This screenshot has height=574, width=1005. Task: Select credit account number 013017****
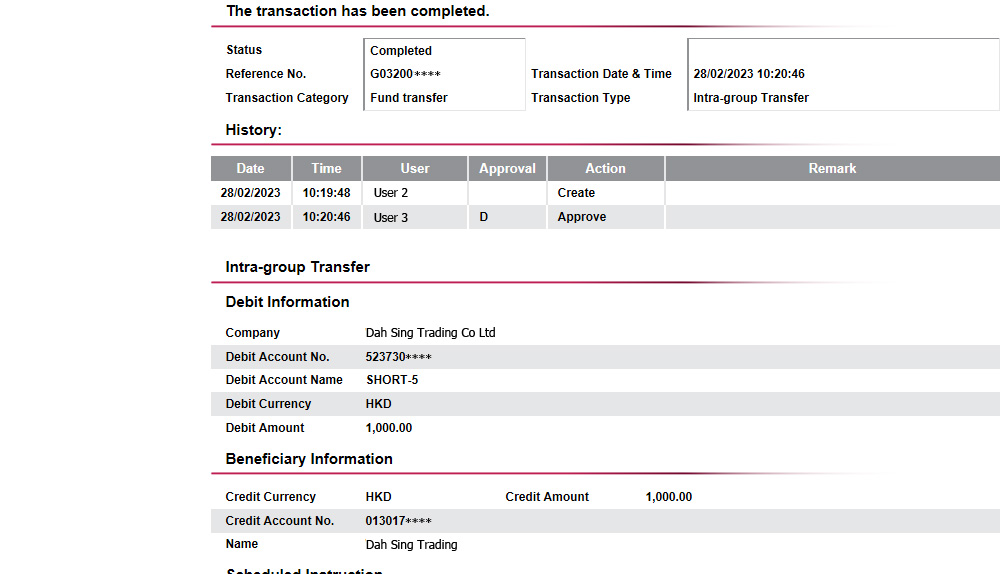399,521
